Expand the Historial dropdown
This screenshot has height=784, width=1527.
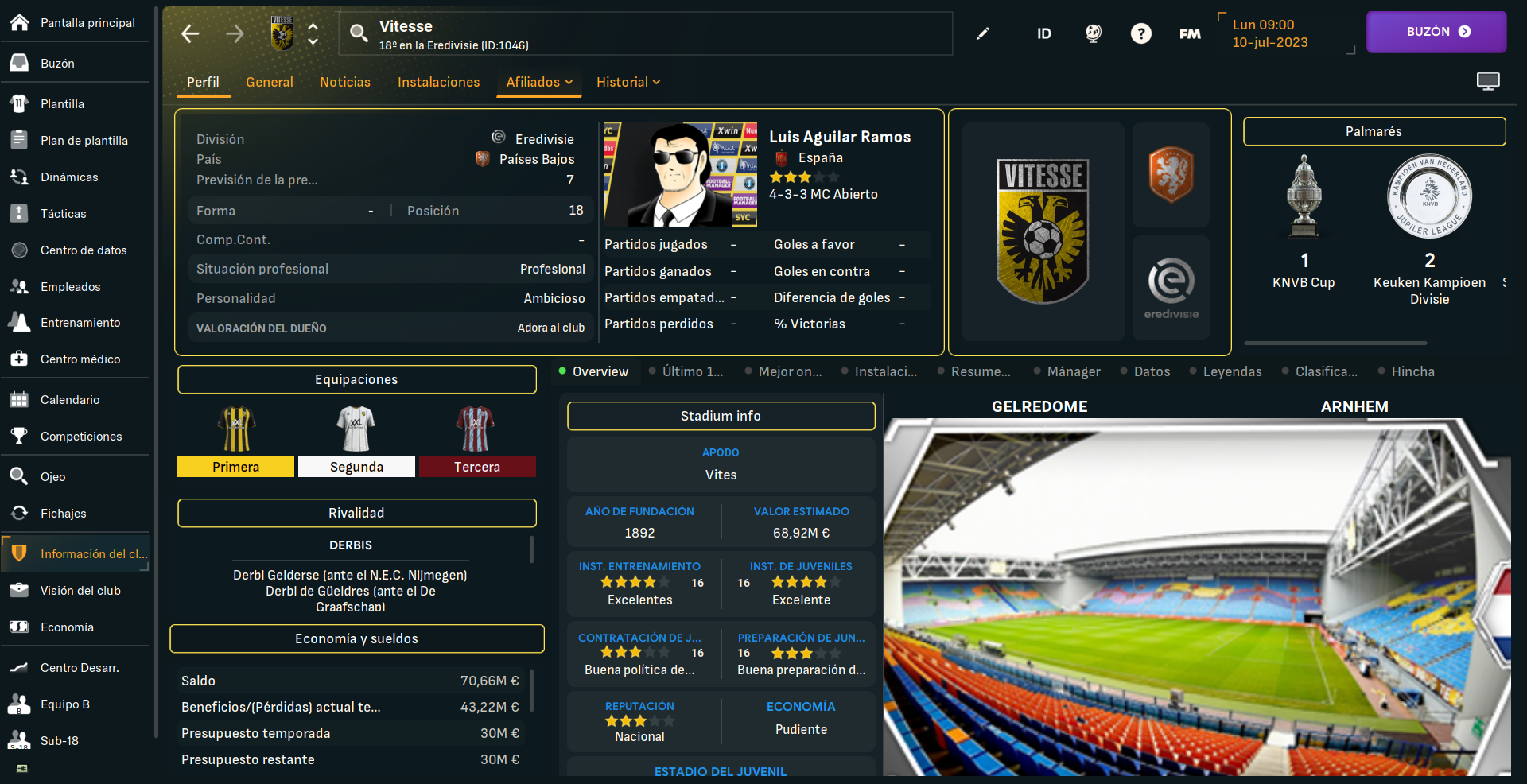pos(628,82)
